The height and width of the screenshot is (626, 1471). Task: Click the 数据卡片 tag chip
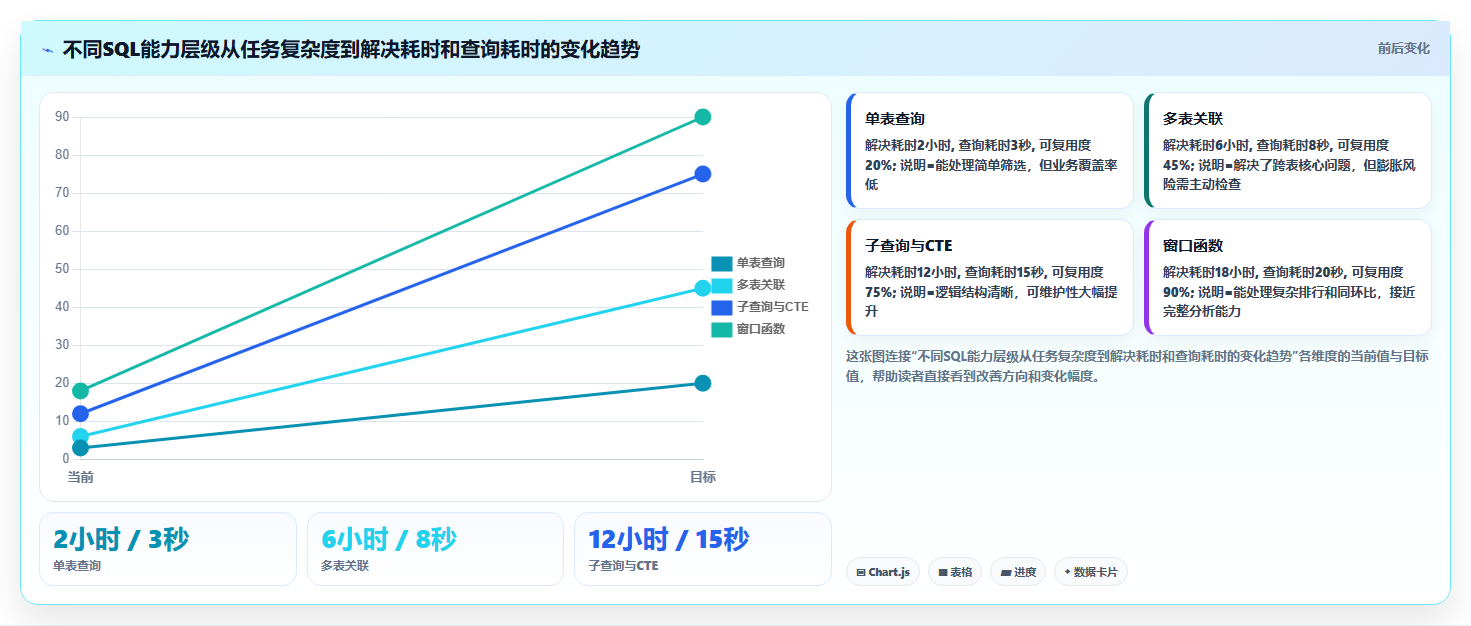pos(1091,572)
